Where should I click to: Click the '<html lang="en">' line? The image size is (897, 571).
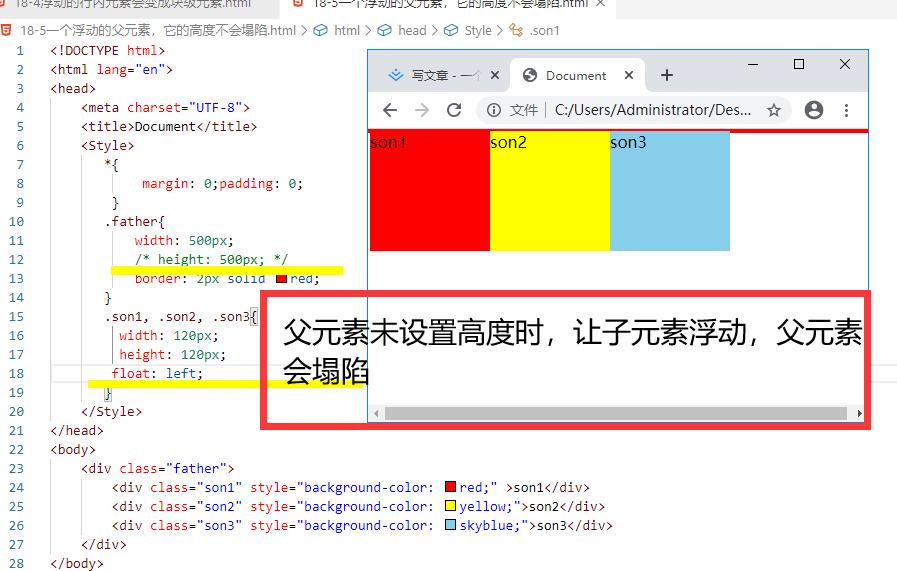[x=112, y=69]
